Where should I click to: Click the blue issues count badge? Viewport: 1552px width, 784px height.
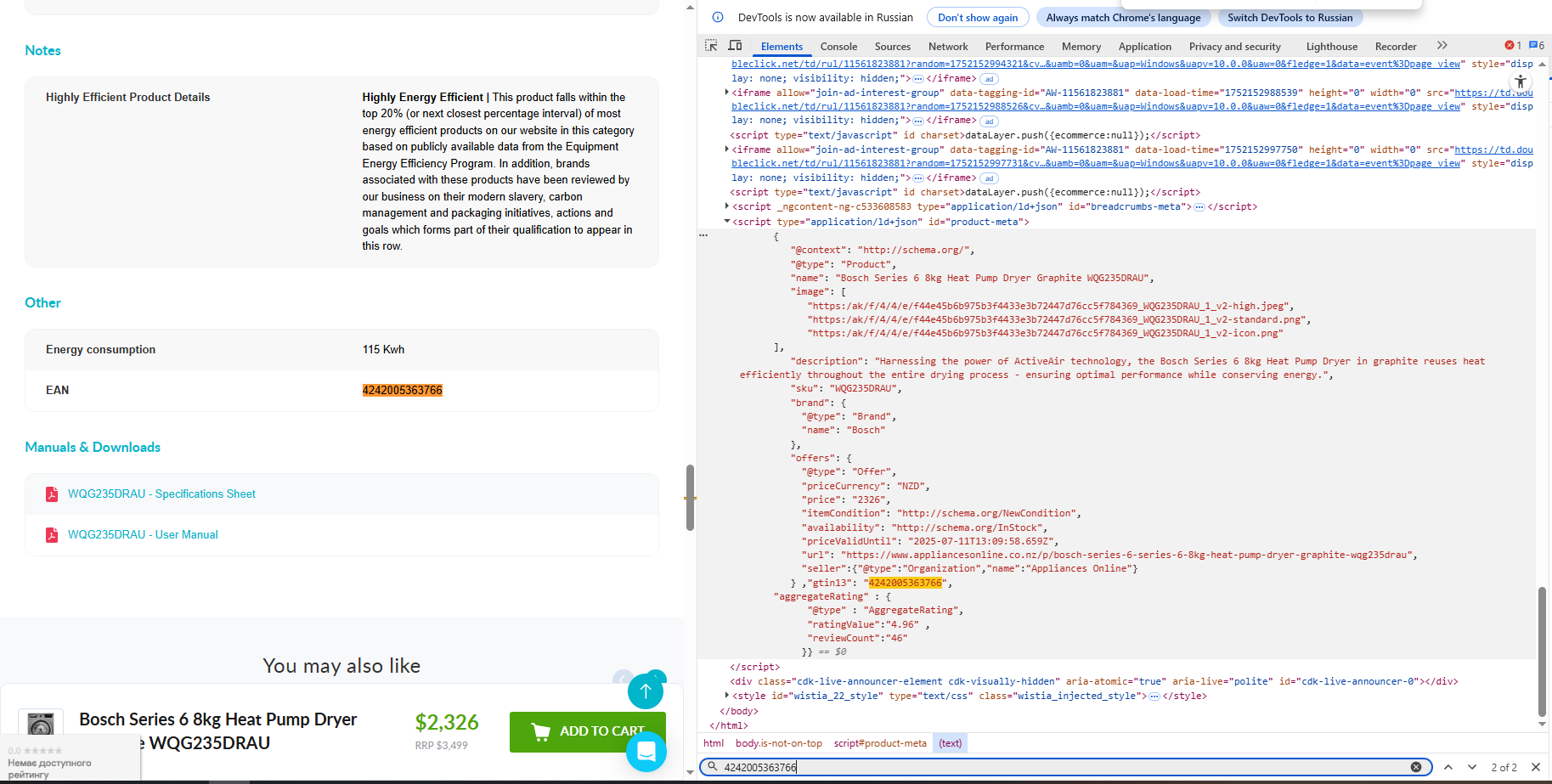coord(1537,46)
